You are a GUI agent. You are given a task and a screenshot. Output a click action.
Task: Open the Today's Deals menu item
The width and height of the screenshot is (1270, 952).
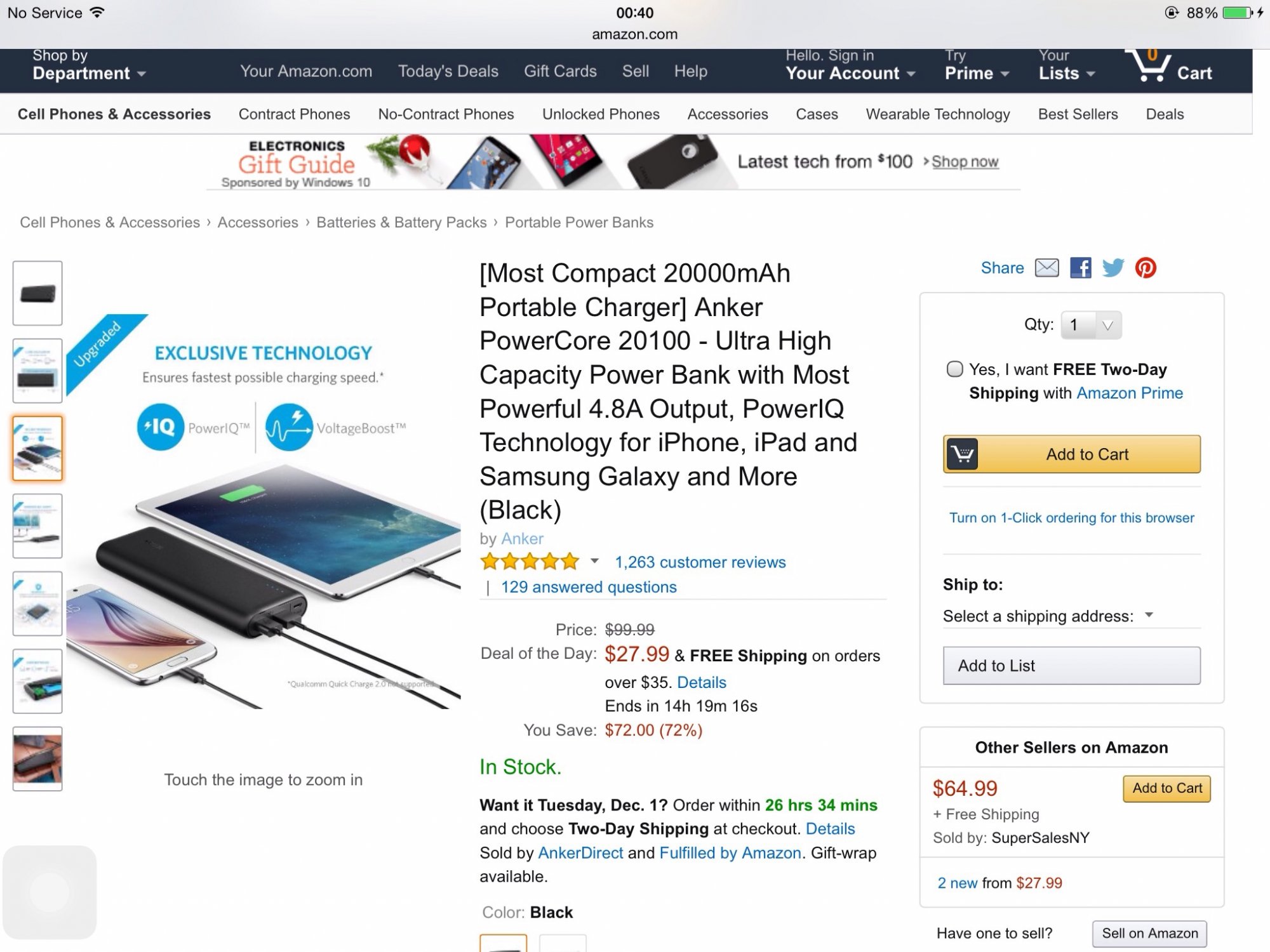448,71
